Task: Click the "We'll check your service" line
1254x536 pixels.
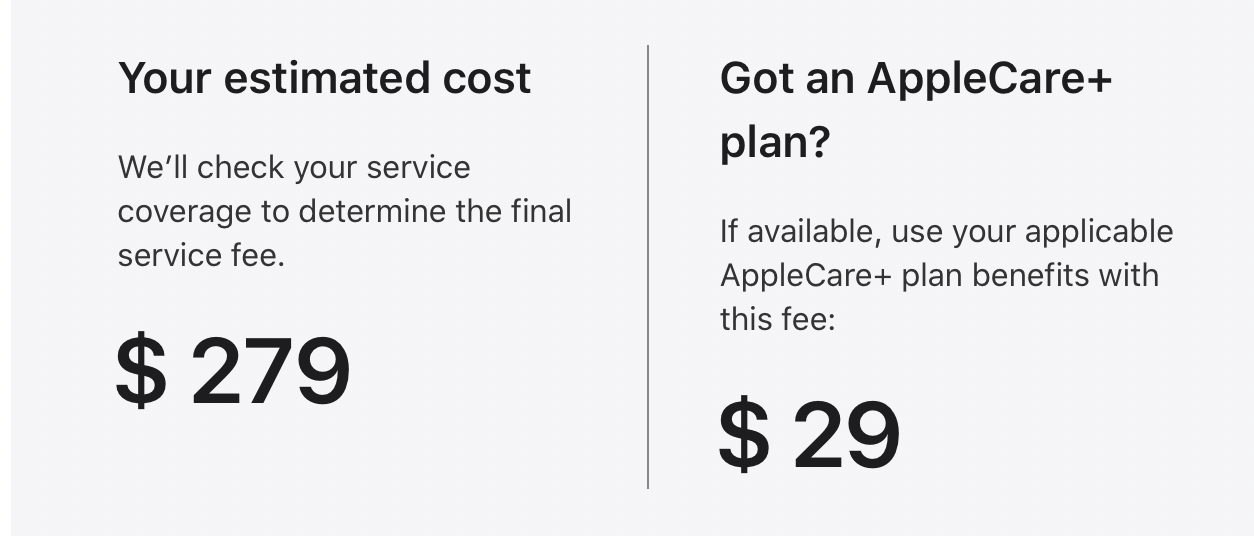Action: click(294, 167)
